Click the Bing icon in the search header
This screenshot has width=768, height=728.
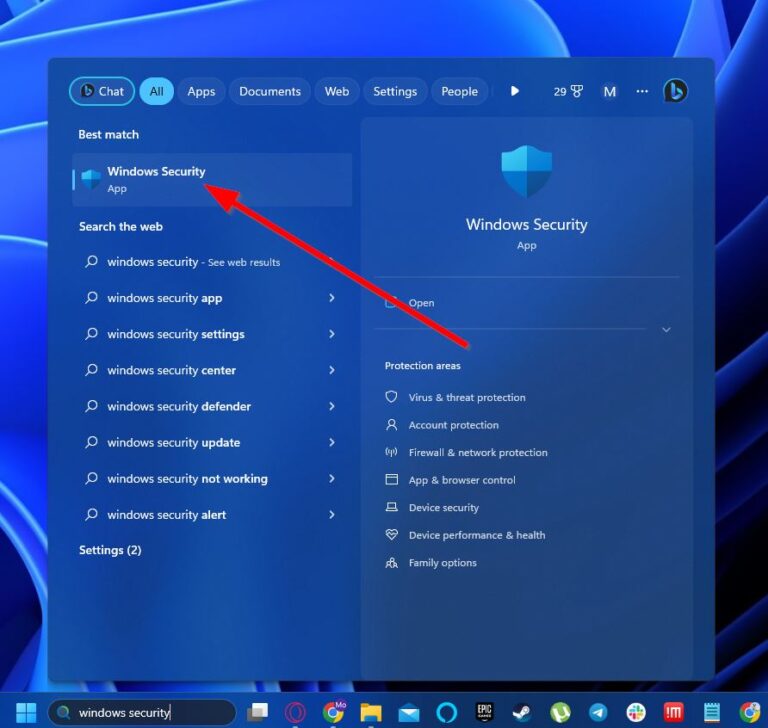click(x=675, y=91)
